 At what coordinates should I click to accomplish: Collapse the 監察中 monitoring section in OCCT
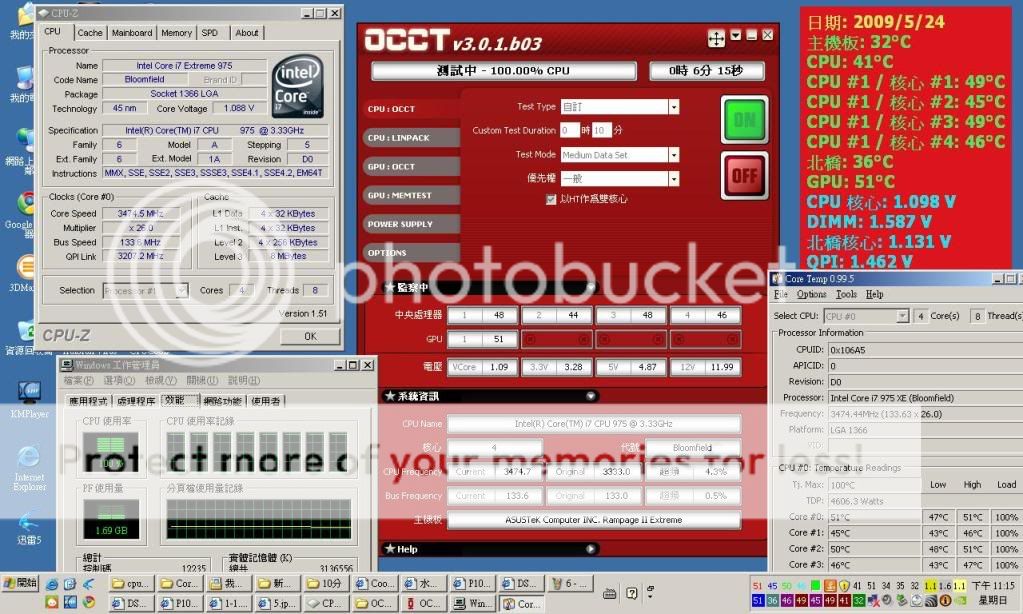[591, 287]
